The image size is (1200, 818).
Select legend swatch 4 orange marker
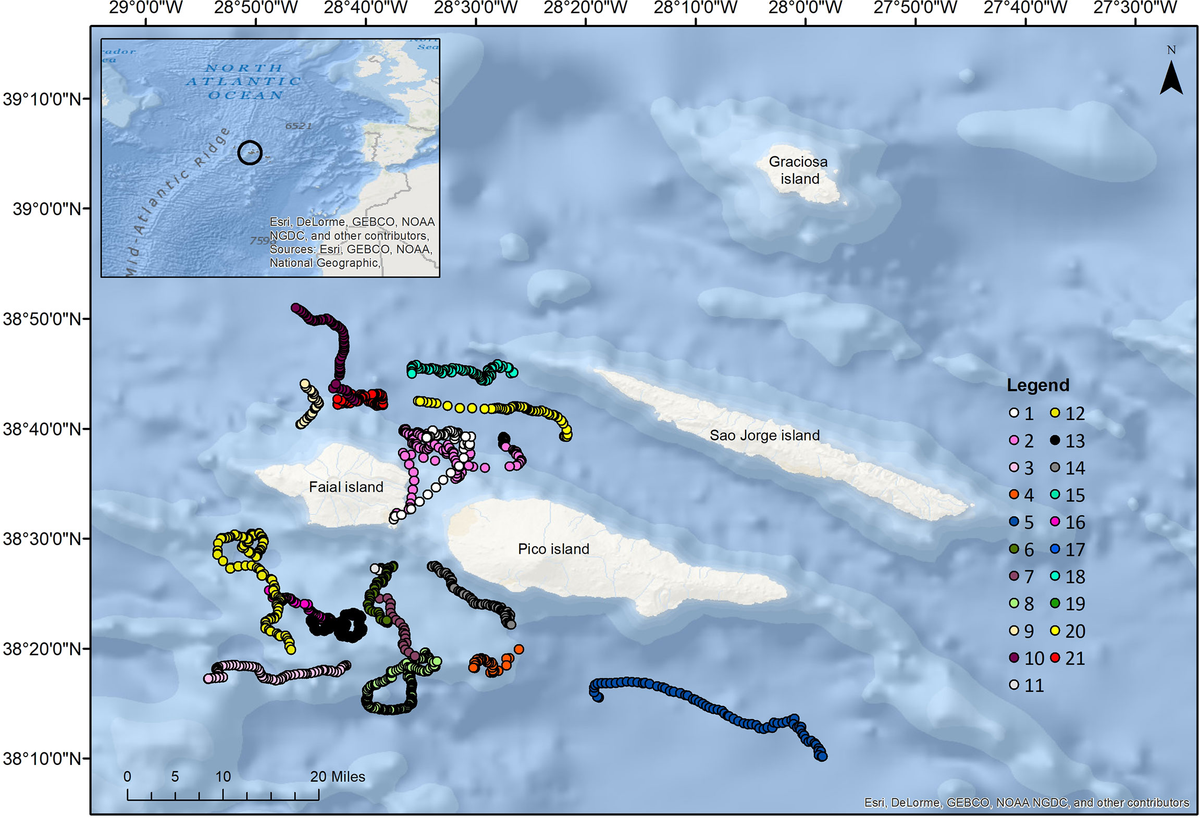coord(1014,495)
